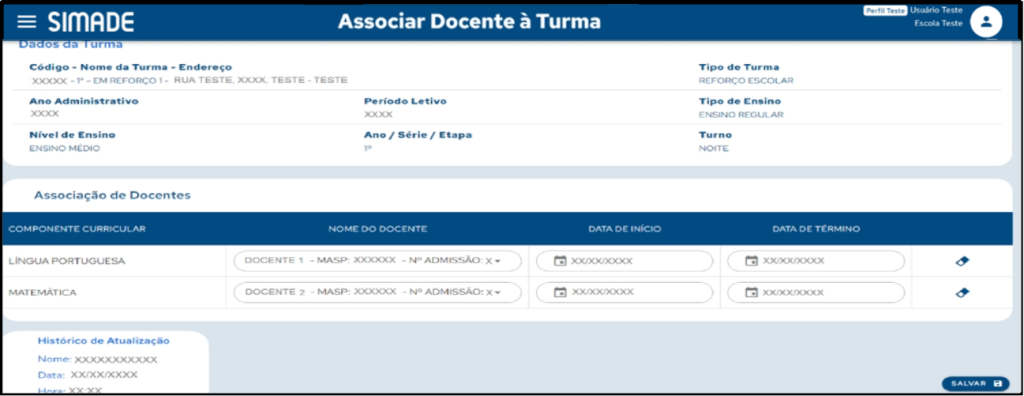This screenshot has height=396, width=1024.
Task: Click the Componente Curricular column header
Action: coord(77,229)
